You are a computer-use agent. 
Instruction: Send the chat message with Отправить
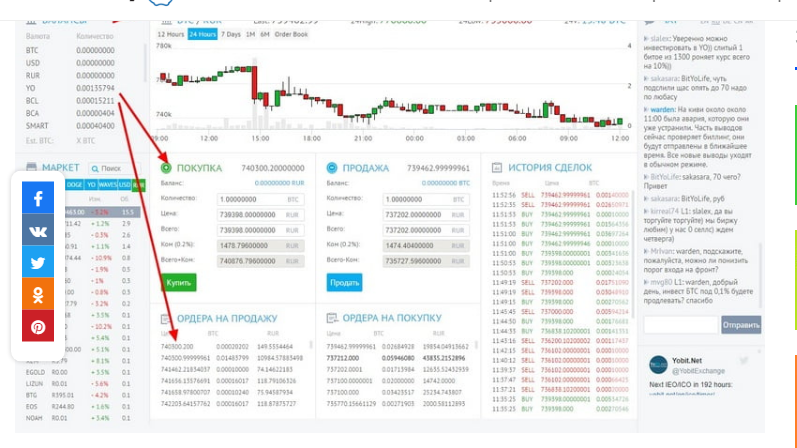741,325
